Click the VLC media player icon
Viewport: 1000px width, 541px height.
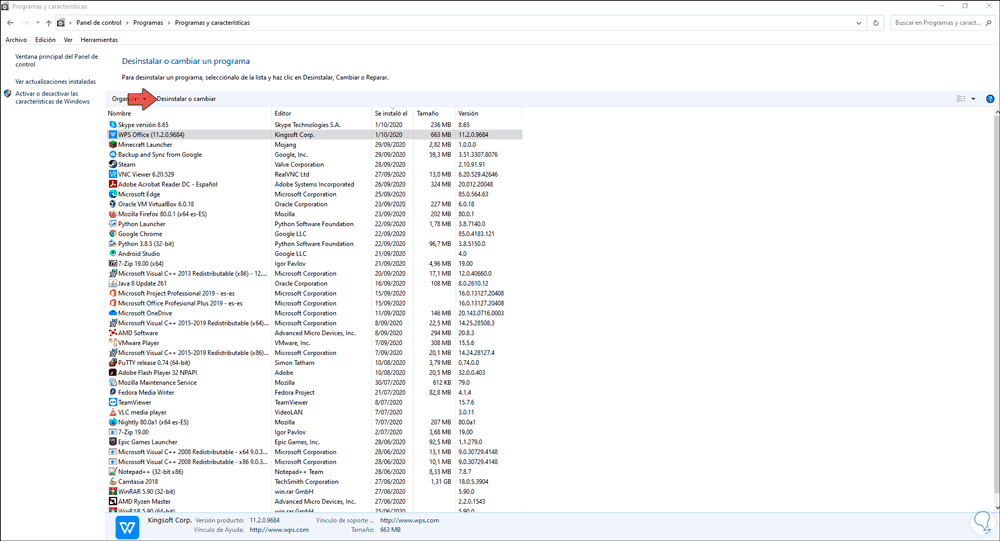pyautogui.click(x=113, y=412)
